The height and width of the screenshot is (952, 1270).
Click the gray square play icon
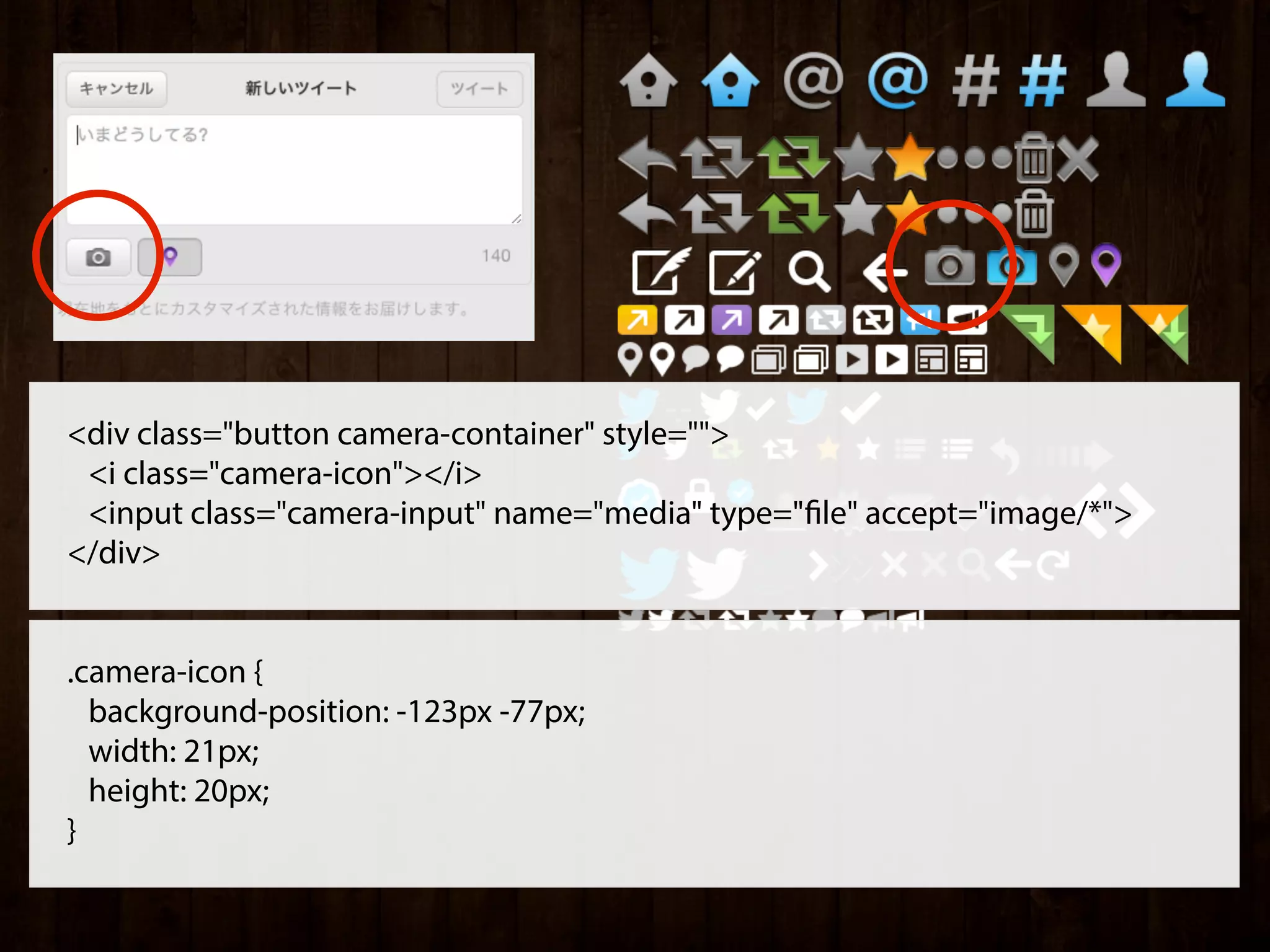click(852, 359)
